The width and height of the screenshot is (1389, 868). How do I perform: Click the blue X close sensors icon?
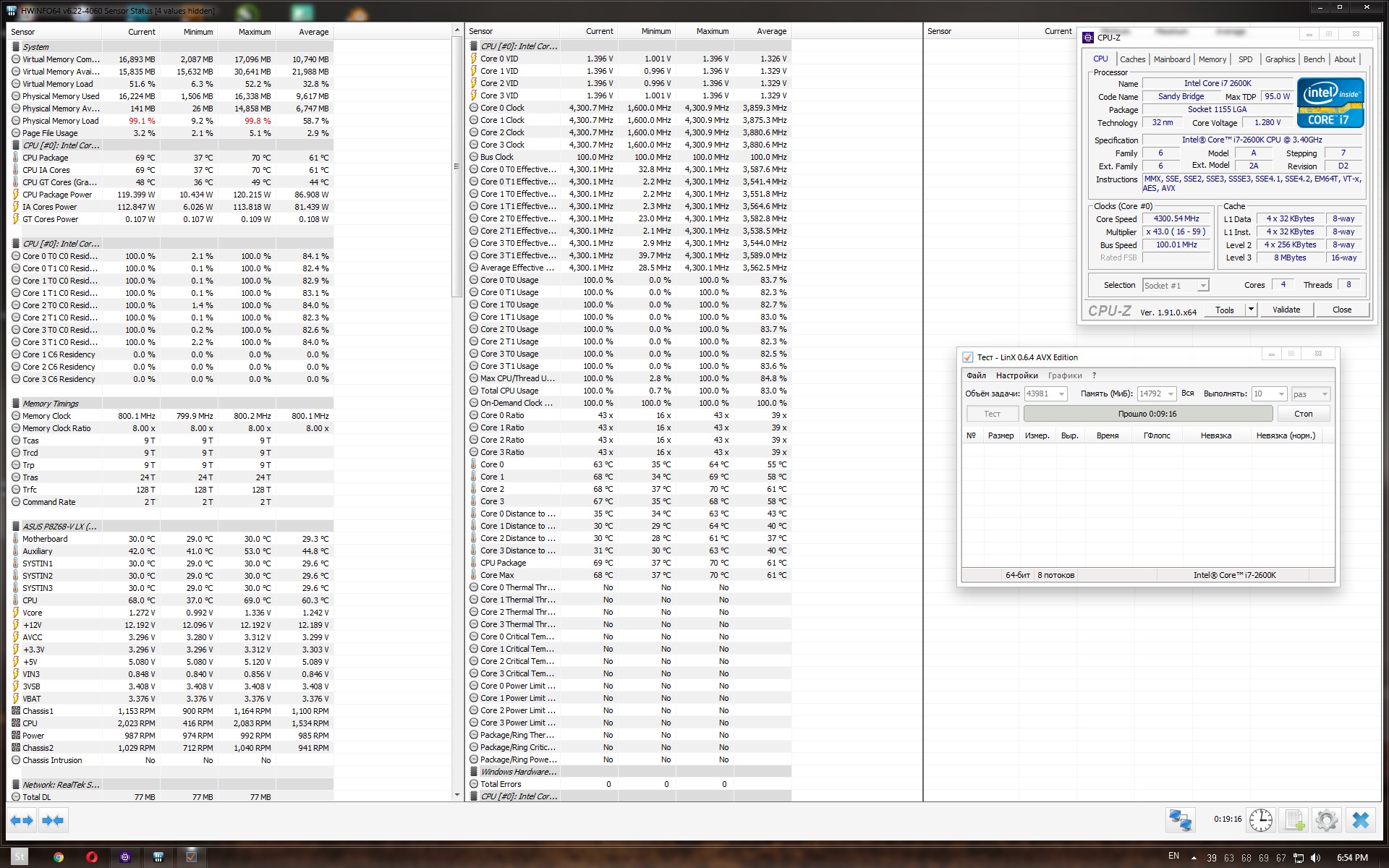[1360, 820]
